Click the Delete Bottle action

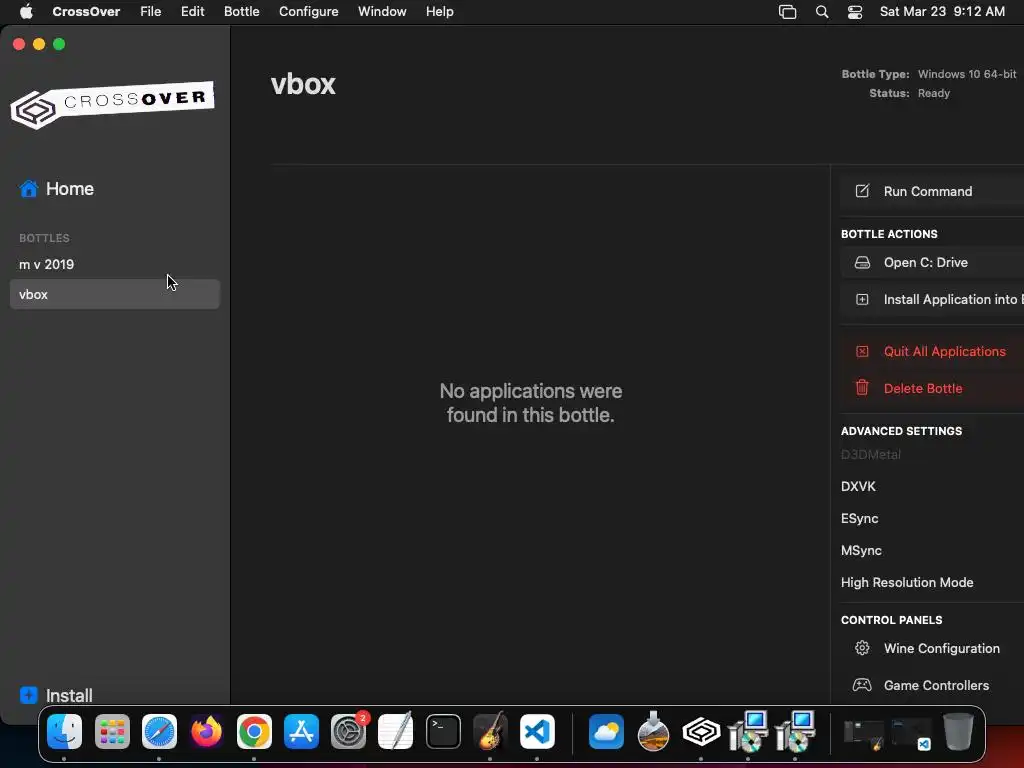click(932, 388)
